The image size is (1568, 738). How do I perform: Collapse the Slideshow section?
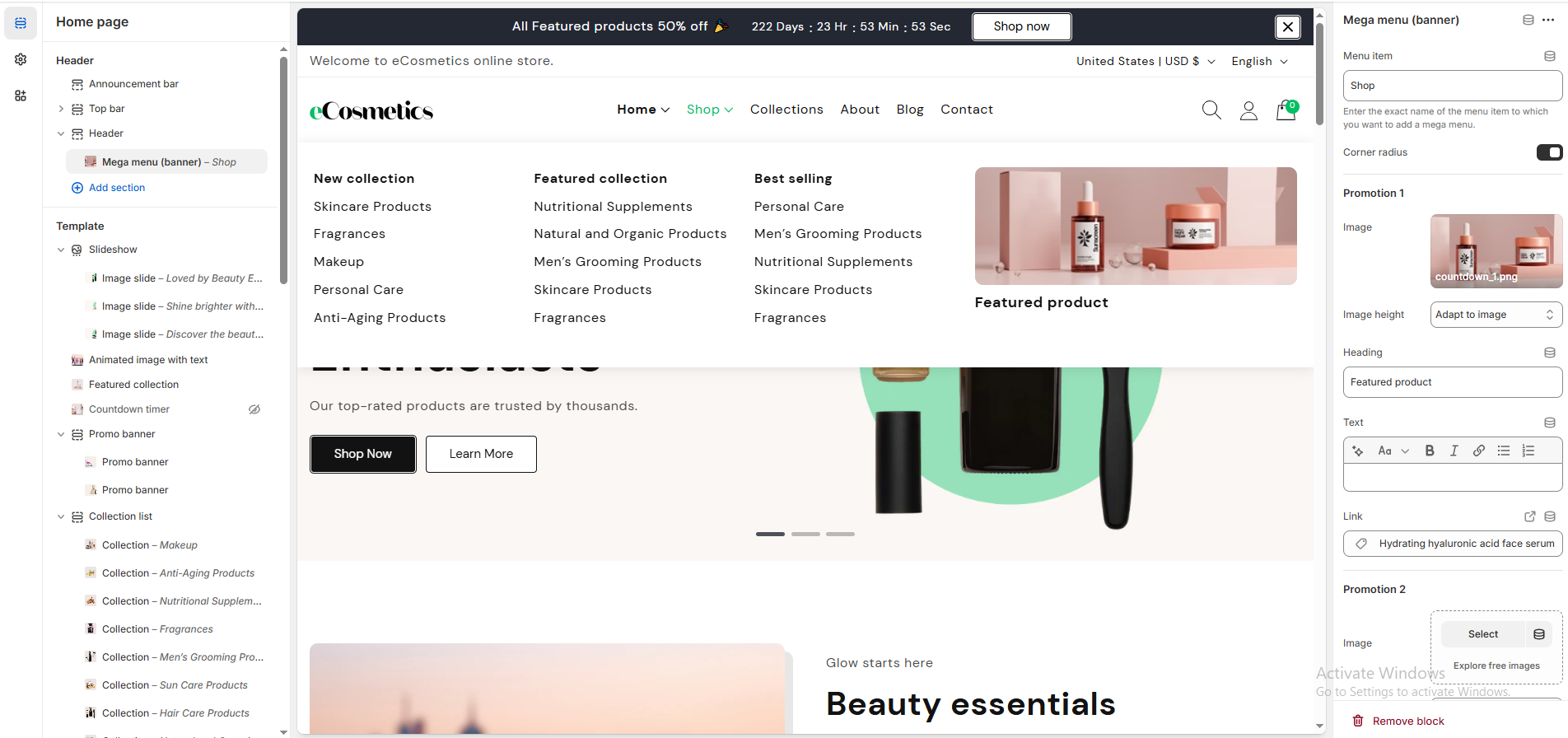point(61,250)
